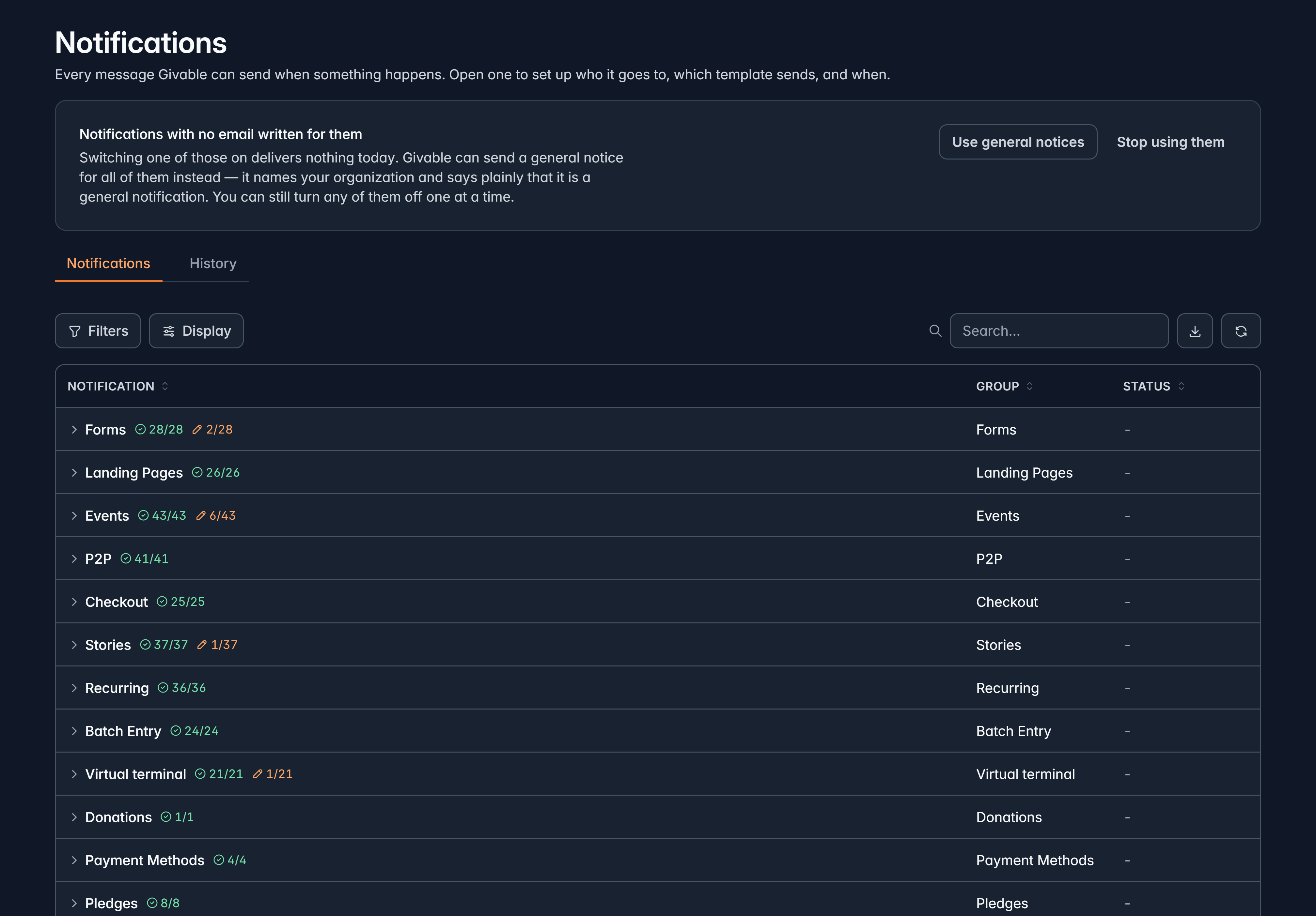Image resolution: width=1316 pixels, height=916 pixels.
Task: Sort by the Notification column header
Action: (117, 386)
